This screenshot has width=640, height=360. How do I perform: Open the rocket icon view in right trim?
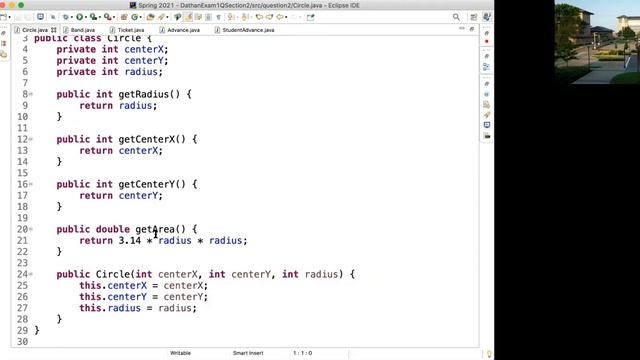pyautogui.click(x=487, y=115)
